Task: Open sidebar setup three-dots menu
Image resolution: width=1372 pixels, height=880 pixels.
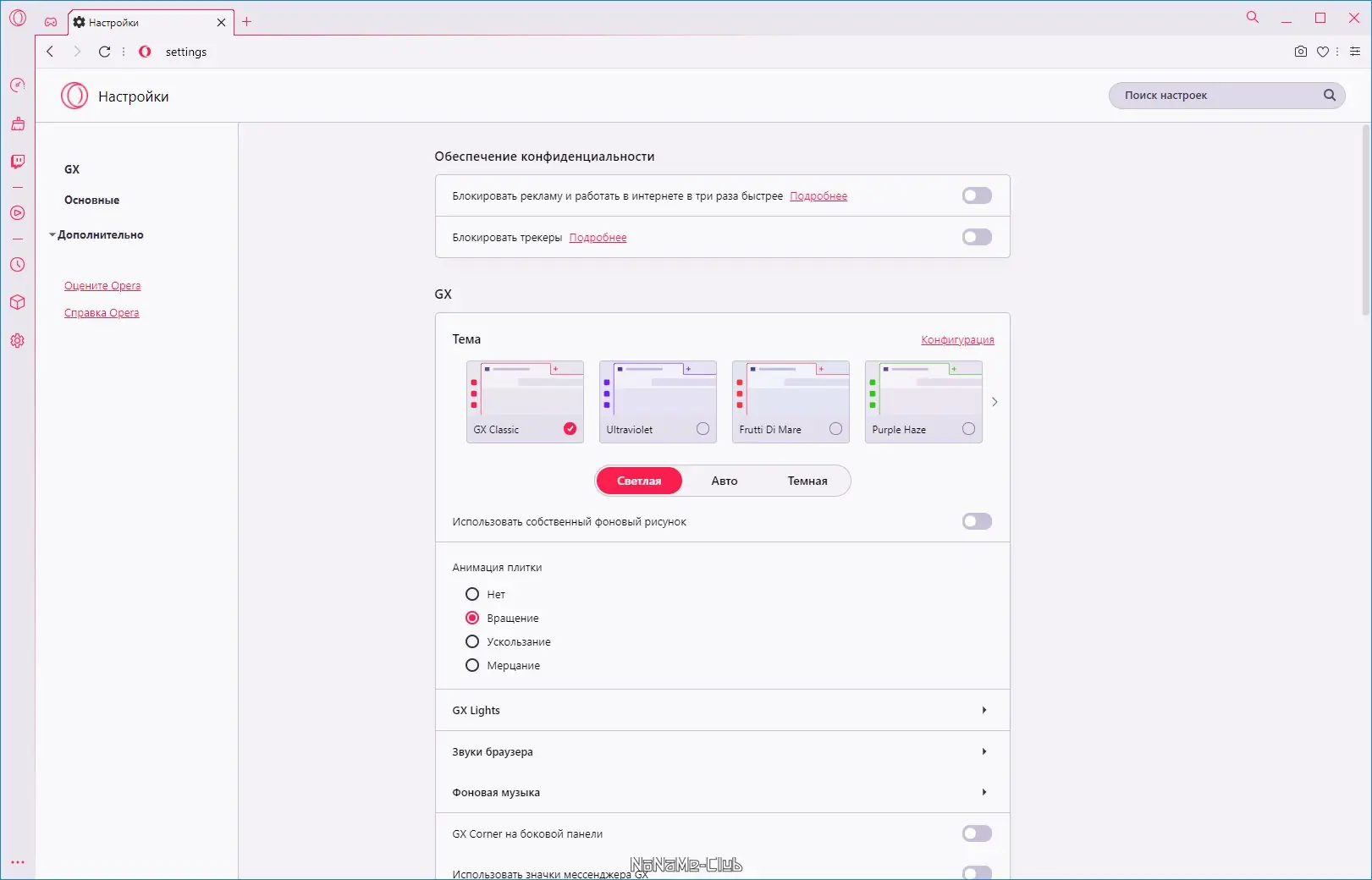Action: pos(18,862)
